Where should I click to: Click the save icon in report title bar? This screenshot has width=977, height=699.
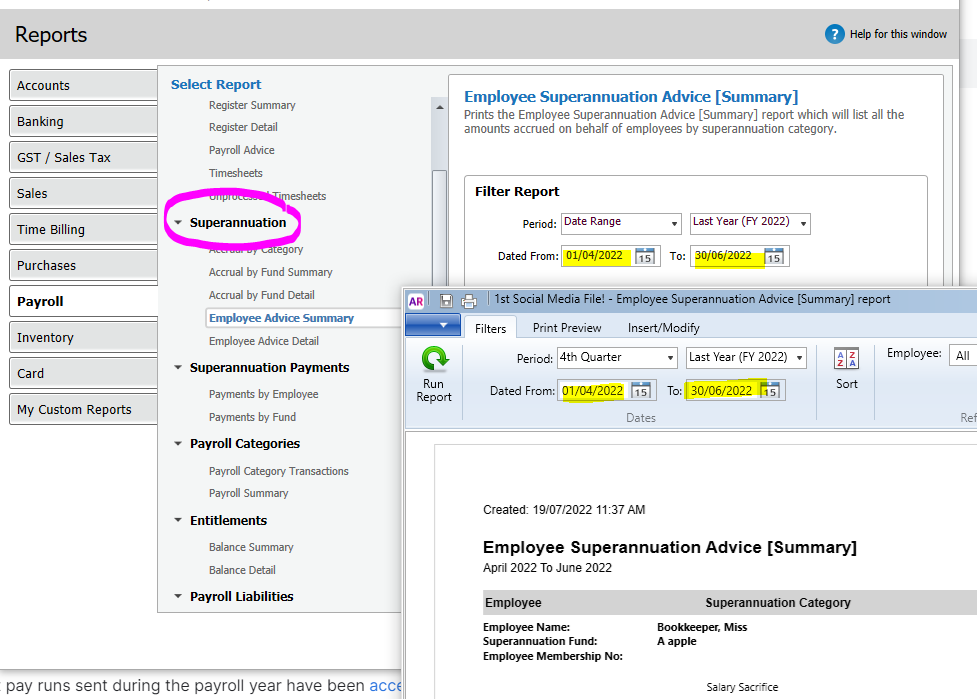(x=446, y=300)
